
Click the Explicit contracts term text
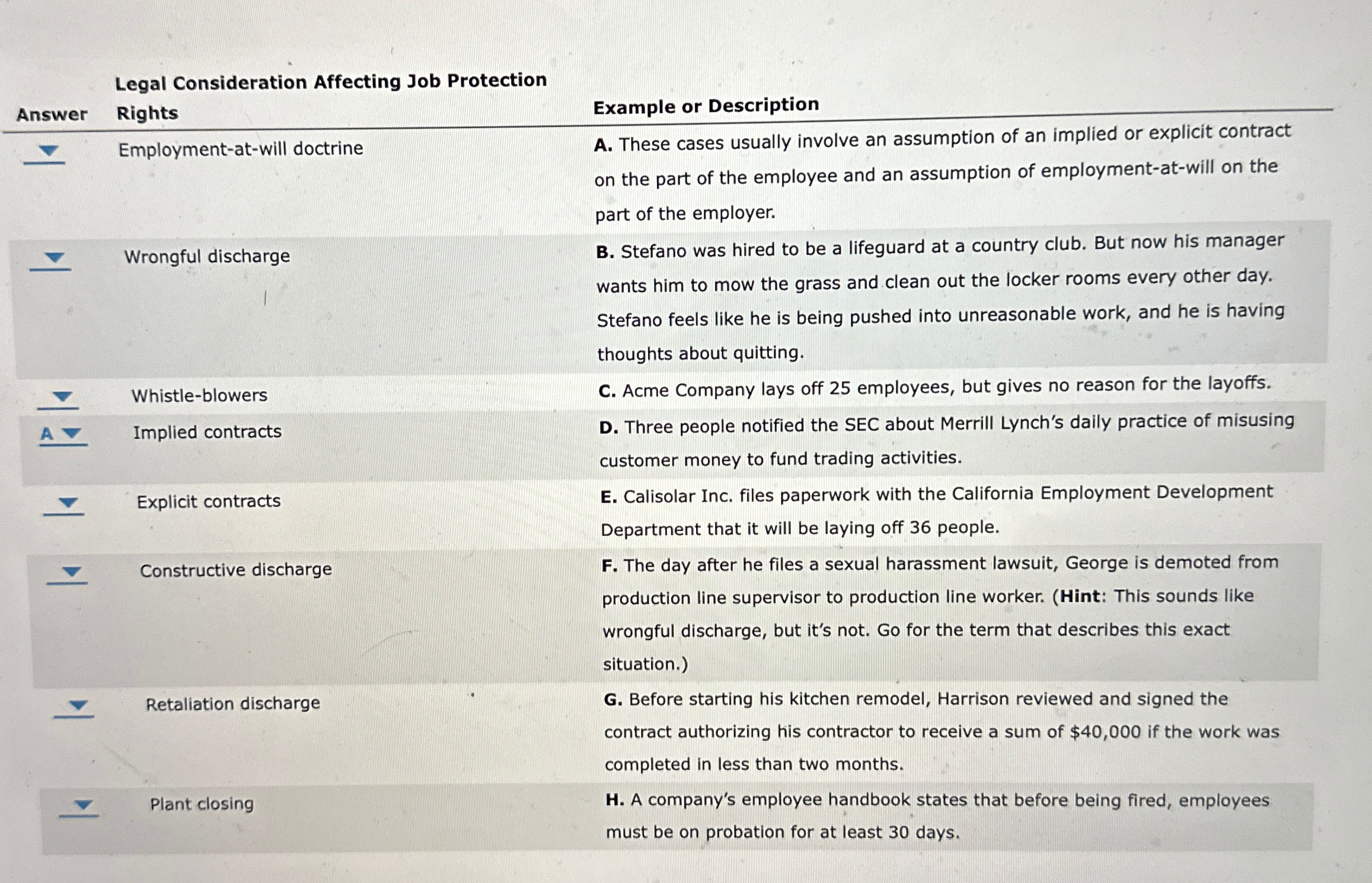point(209,502)
